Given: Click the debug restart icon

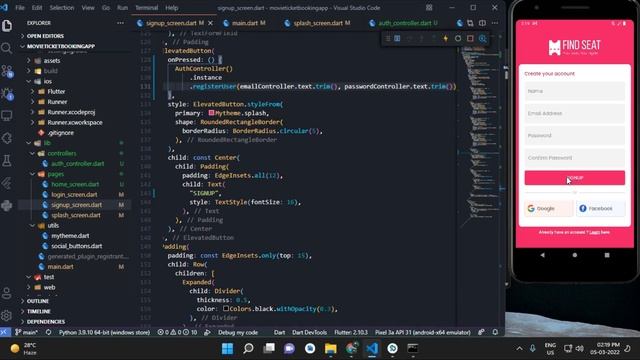Looking at the screenshot, I should click(x=458, y=38).
